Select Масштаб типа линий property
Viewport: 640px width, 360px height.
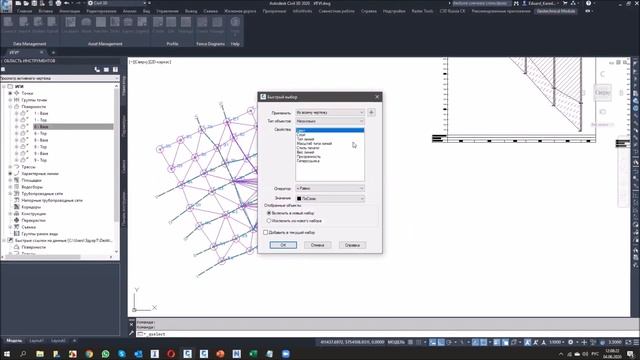pyautogui.click(x=314, y=144)
